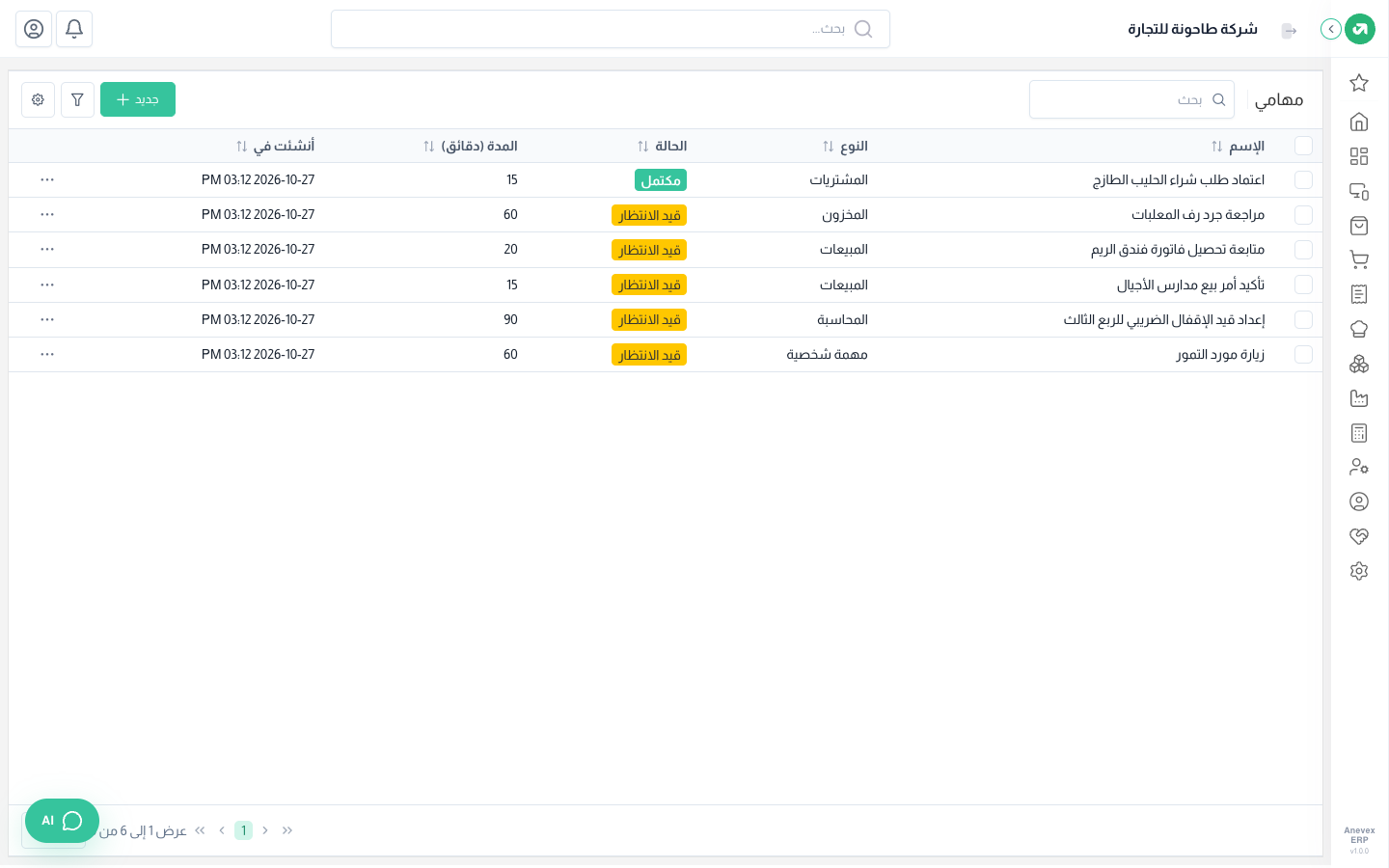The height and width of the screenshot is (868, 1389).
Task: Open the stacked boxes inventory sidebar icon
Action: (x=1359, y=364)
